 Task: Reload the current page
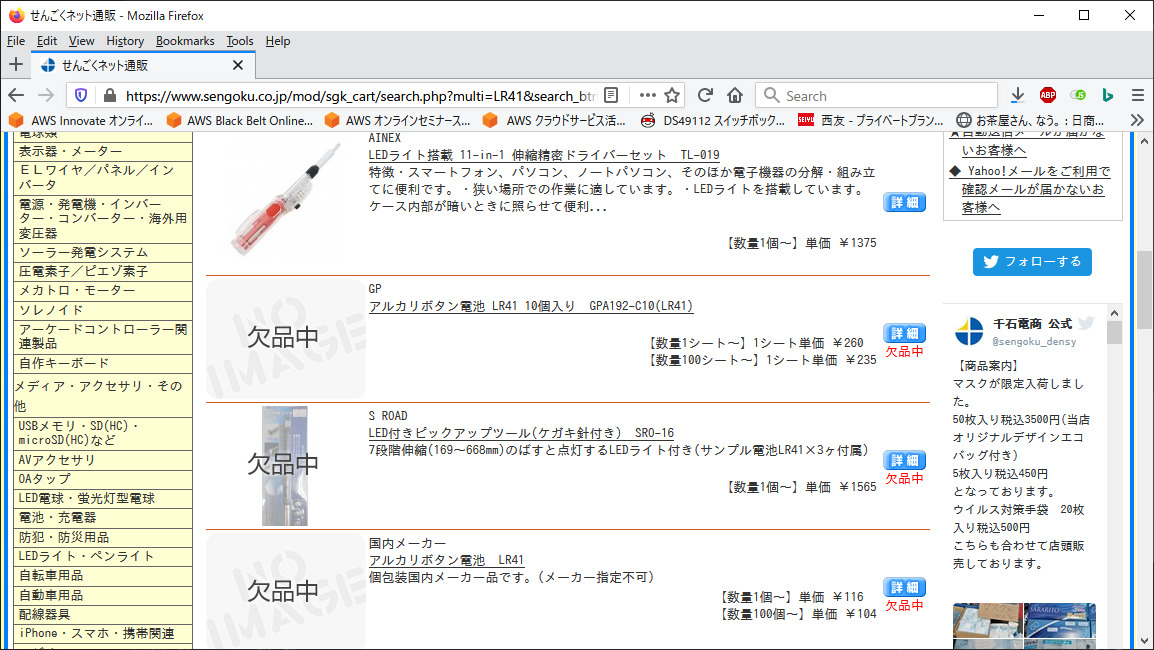tap(705, 96)
